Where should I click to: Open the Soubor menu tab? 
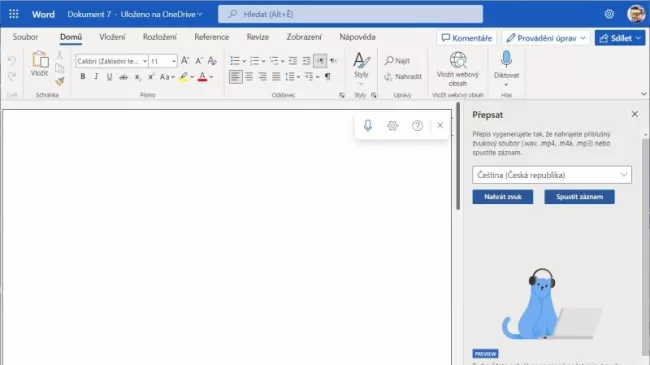pos(25,37)
